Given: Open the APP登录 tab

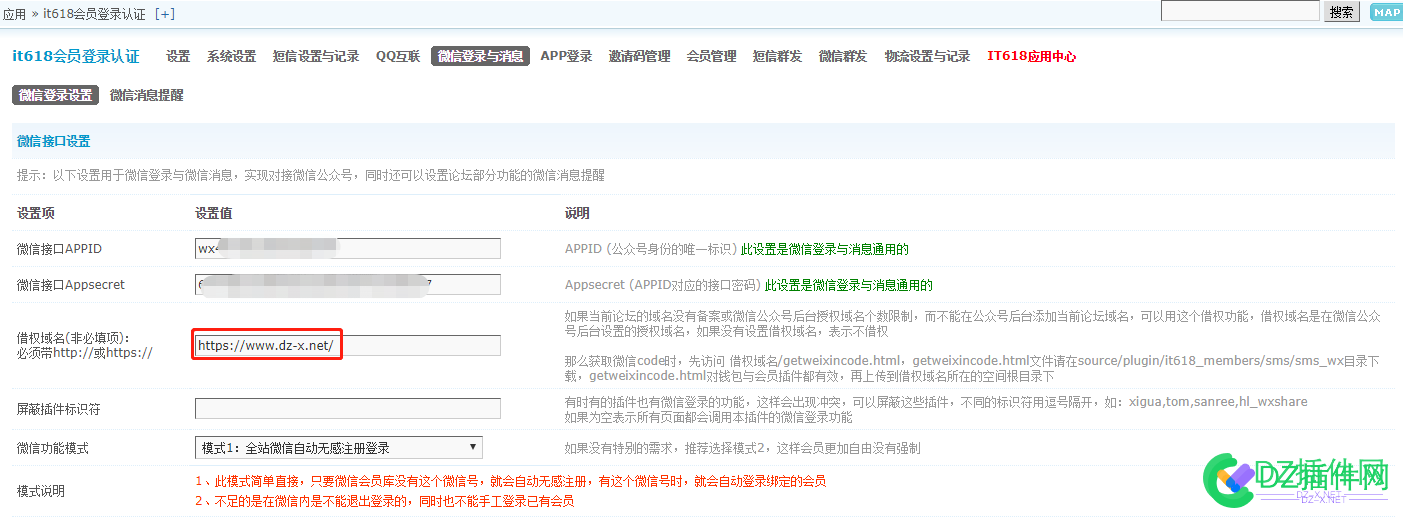Looking at the screenshot, I should (566, 56).
